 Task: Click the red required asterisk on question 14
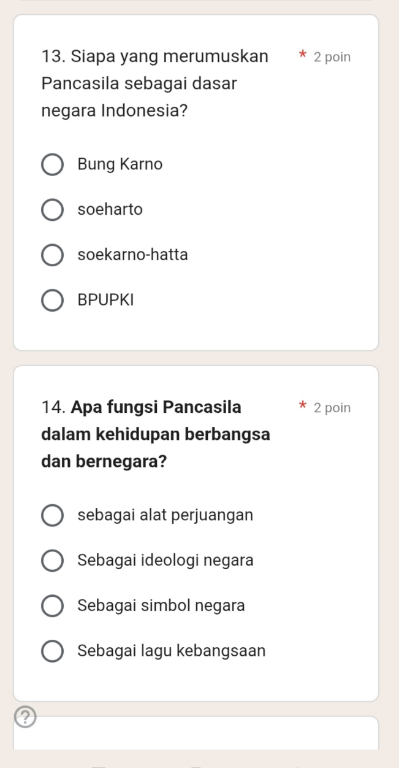click(303, 405)
